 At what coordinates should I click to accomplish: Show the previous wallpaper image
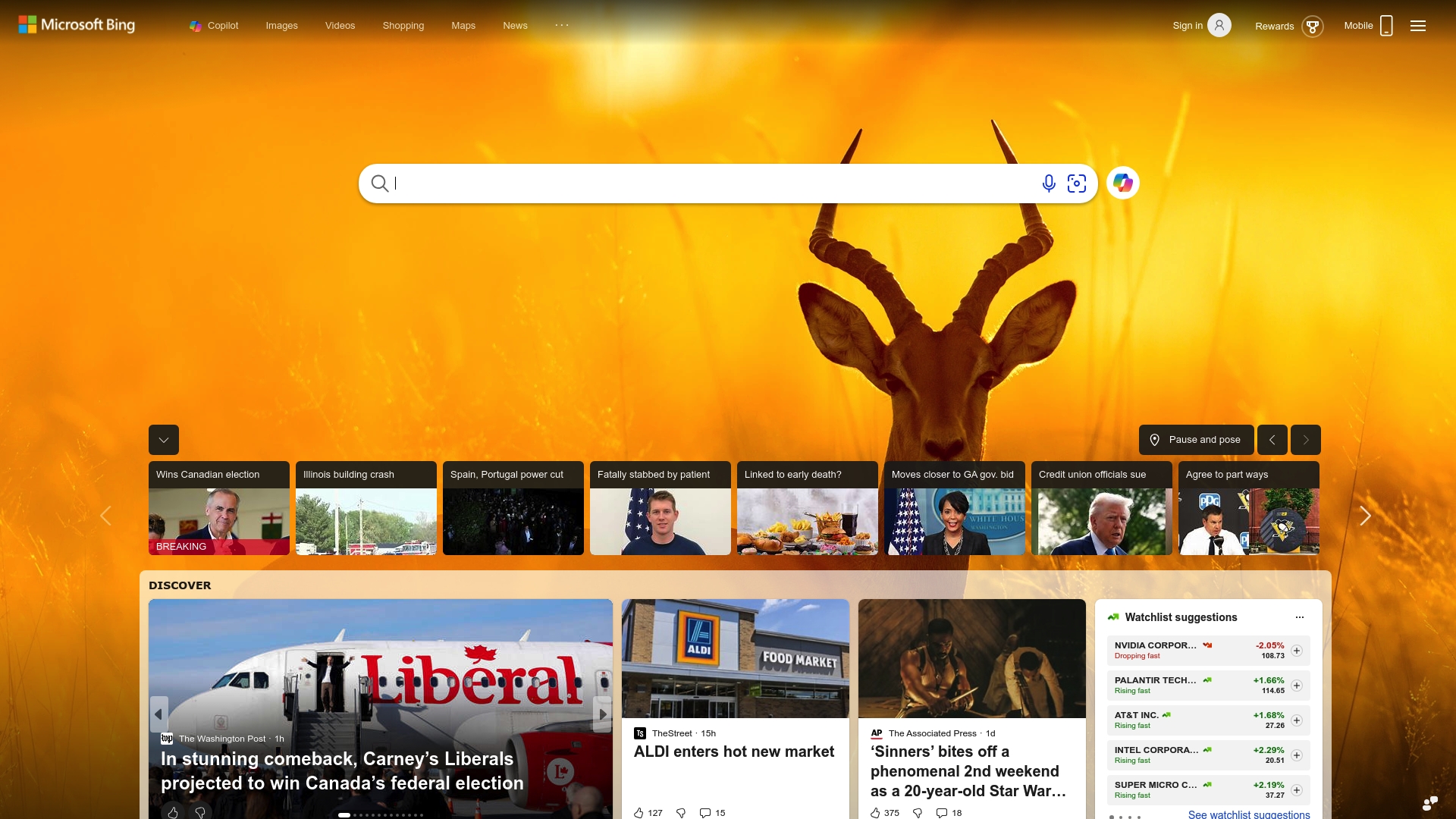click(x=1272, y=440)
